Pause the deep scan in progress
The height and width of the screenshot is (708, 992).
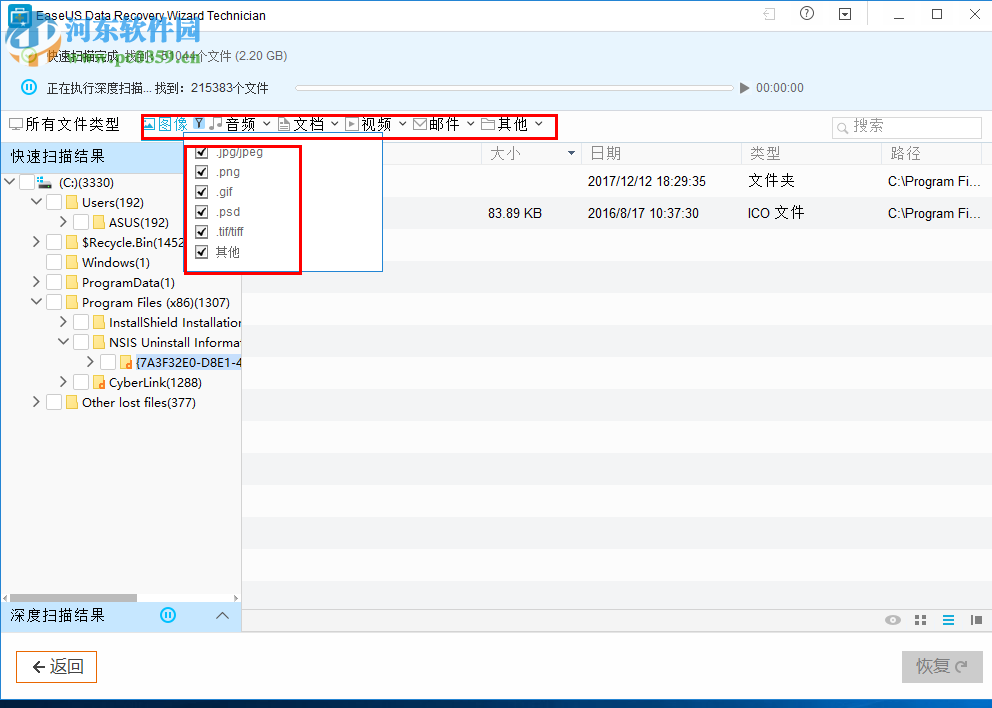click(x=28, y=87)
